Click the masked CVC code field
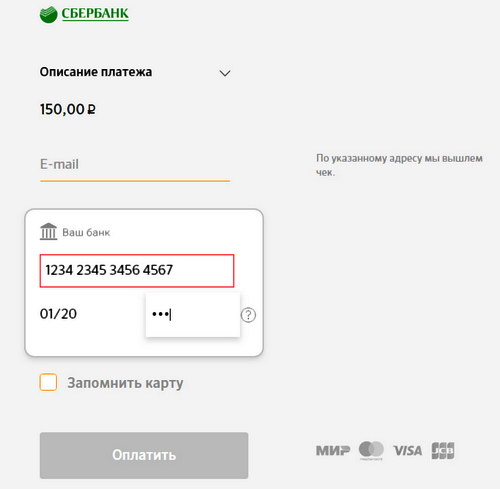This screenshot has width=500, height=489. click(x=193, y=315)
